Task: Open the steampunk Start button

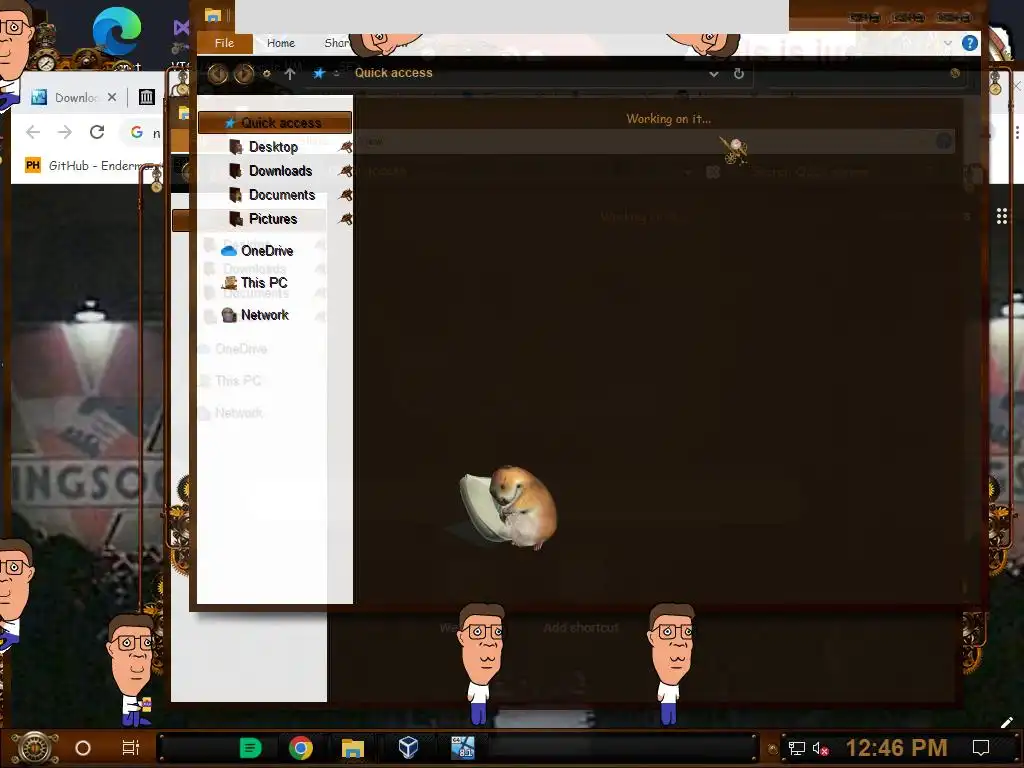Action: [35, 748]
